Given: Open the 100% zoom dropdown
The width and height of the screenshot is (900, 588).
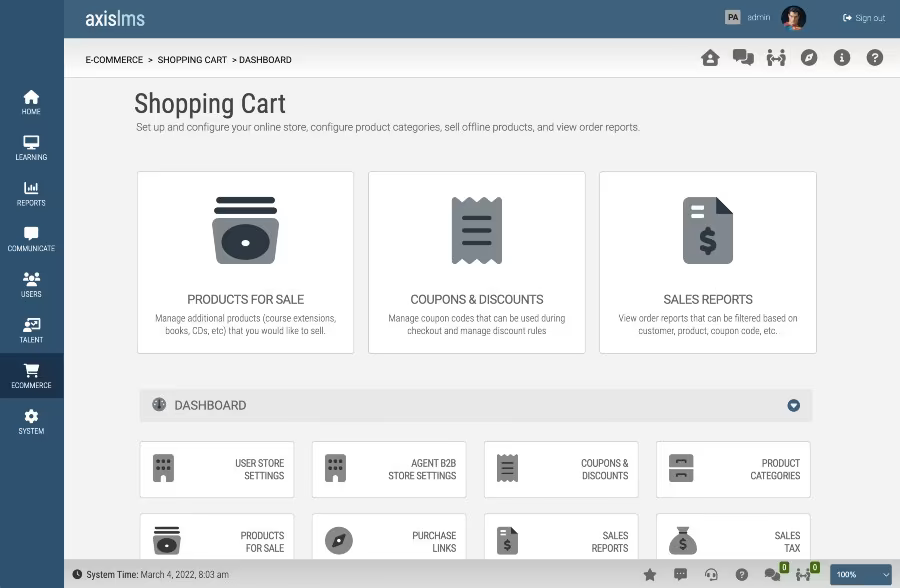Looking at the screenshot, I should pyautogui.click(x=860, y=574).
